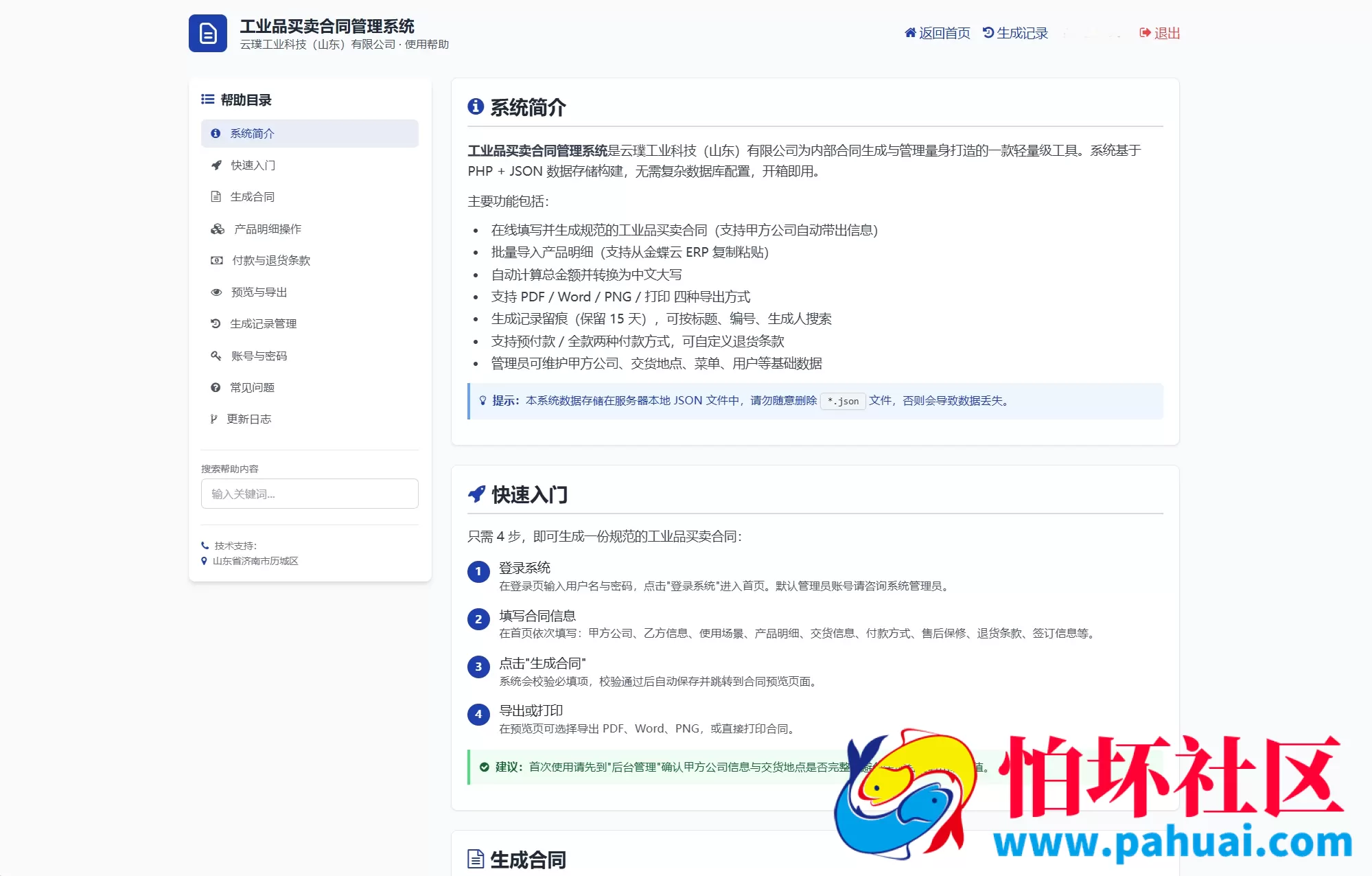
Task: Click the map pin beside 山东省济南市历城区
Action: click(204, 561)
